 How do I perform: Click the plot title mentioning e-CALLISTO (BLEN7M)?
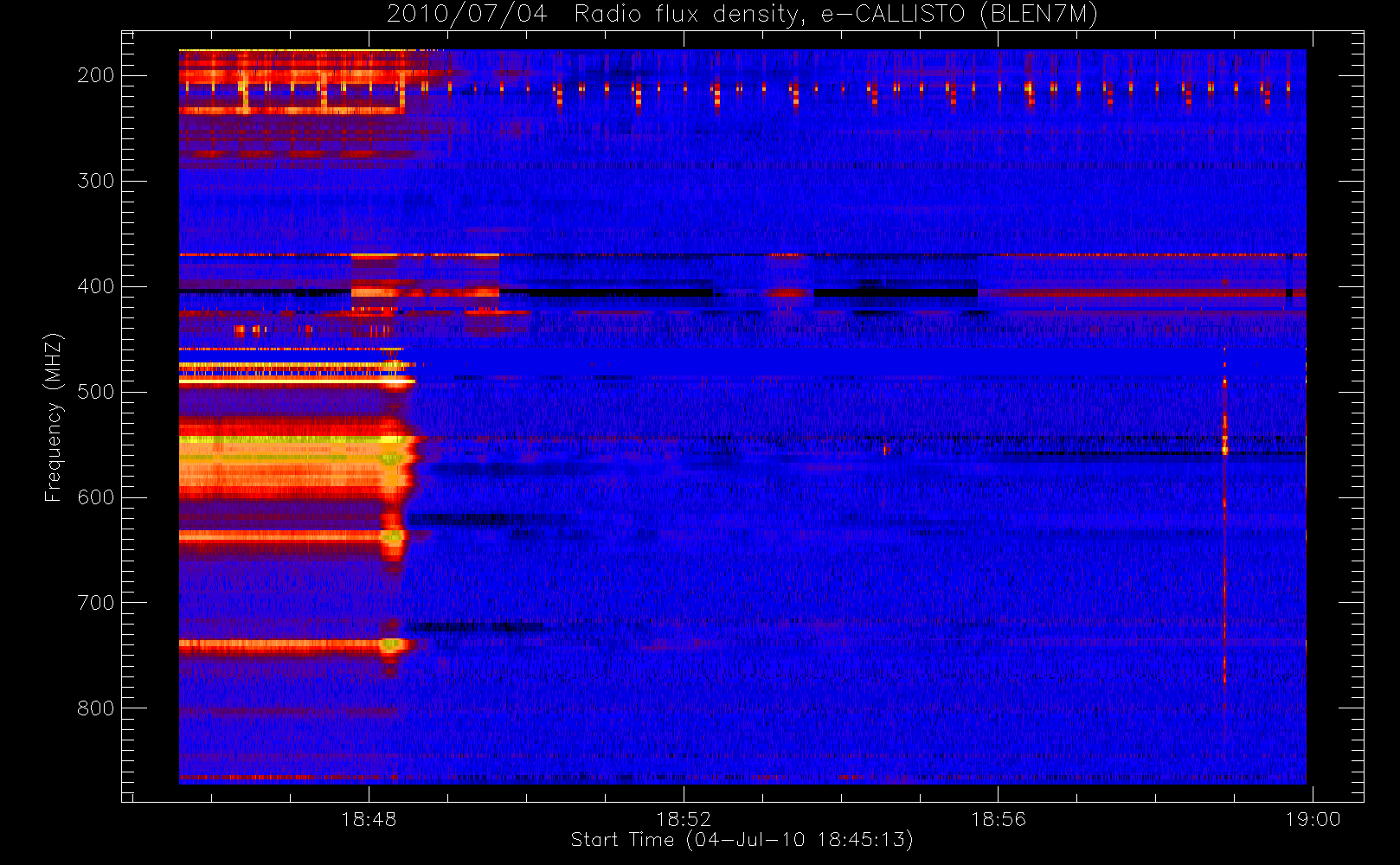point(742,15)
